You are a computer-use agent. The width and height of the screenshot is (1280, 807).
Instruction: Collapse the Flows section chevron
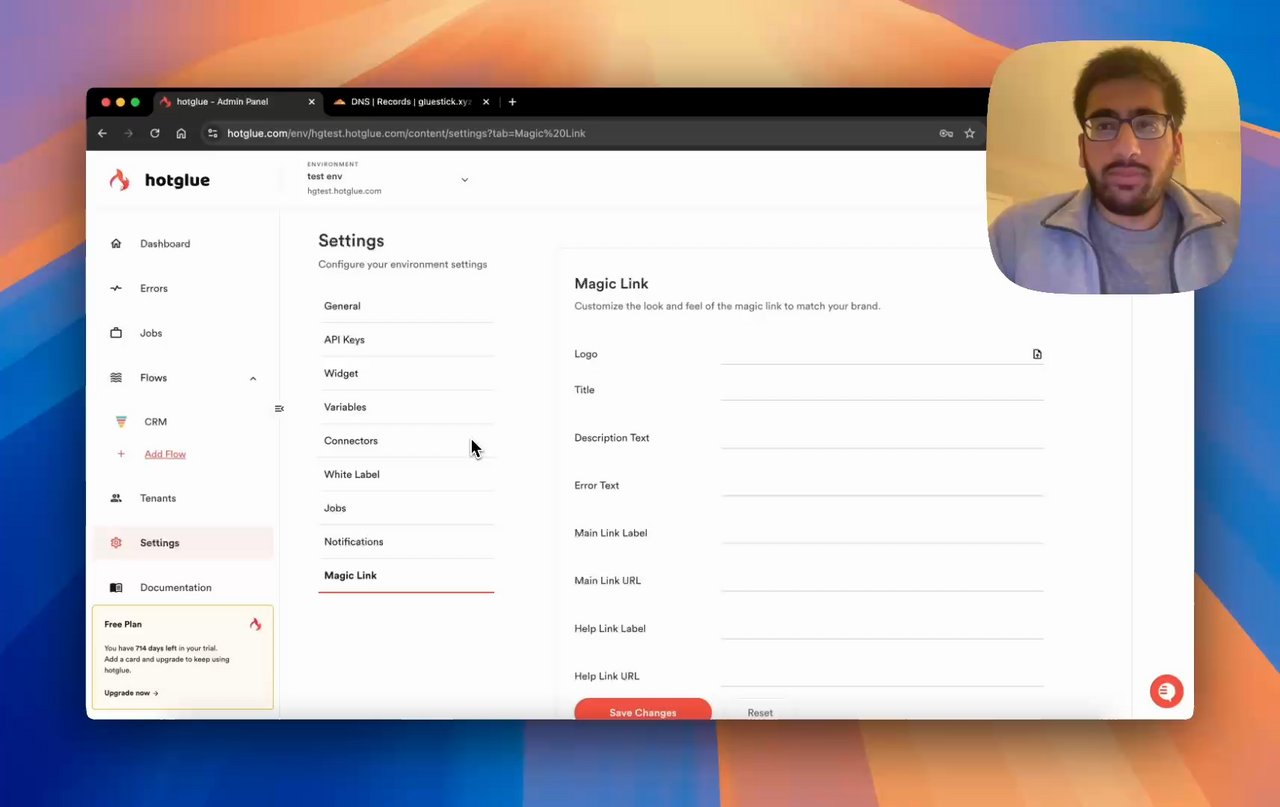[253, 378]
